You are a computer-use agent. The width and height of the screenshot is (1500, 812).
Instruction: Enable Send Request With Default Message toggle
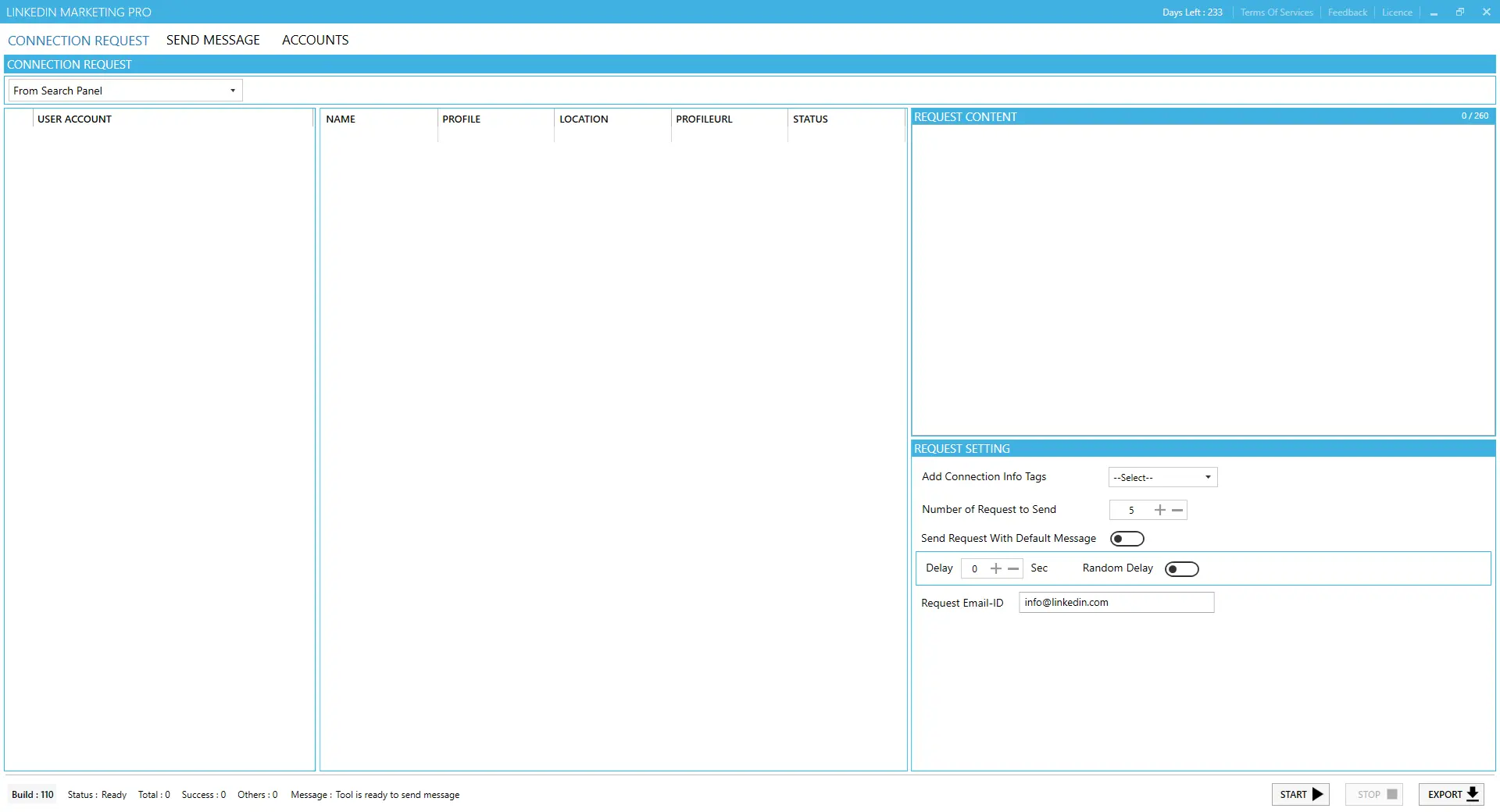(x=1127, y=539)
